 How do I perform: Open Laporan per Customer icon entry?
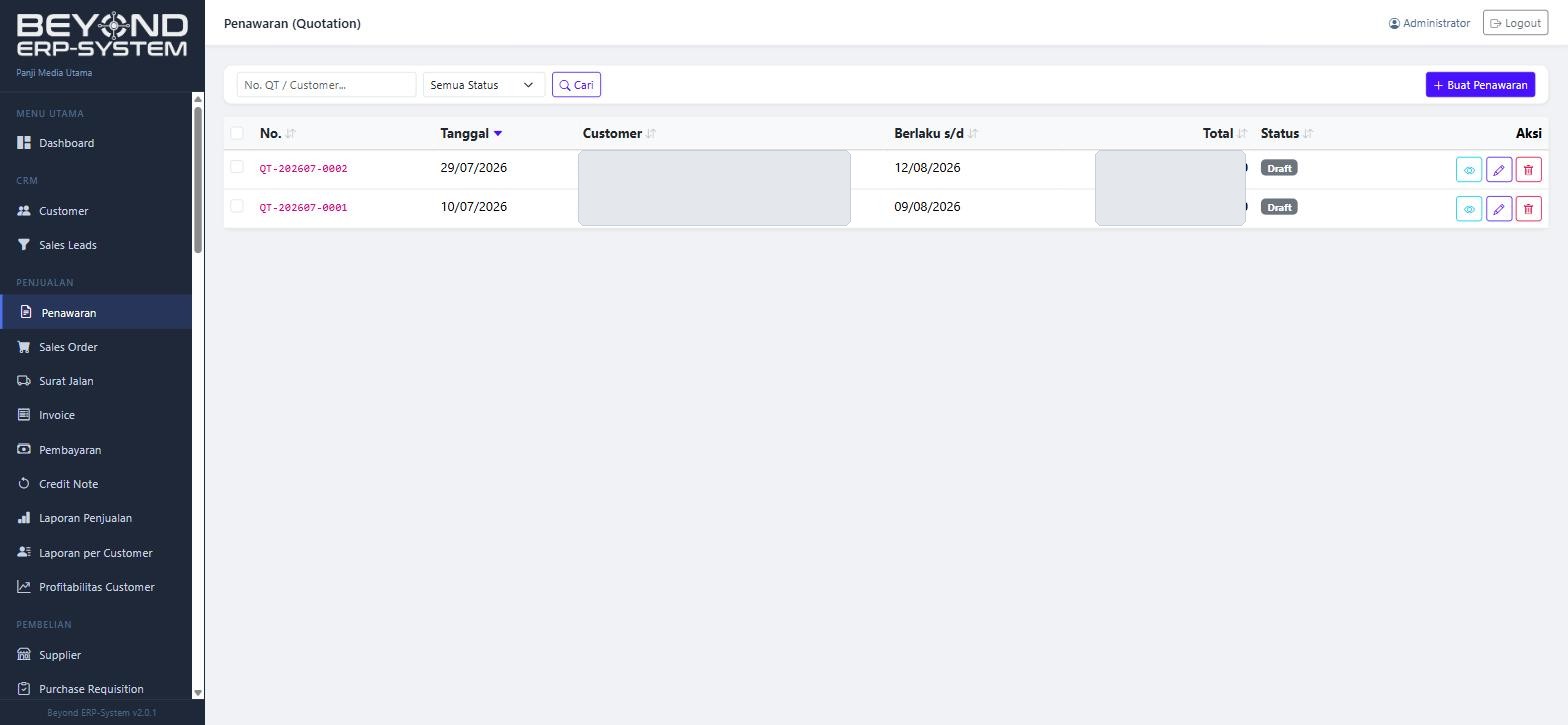(x=96, y=553)
